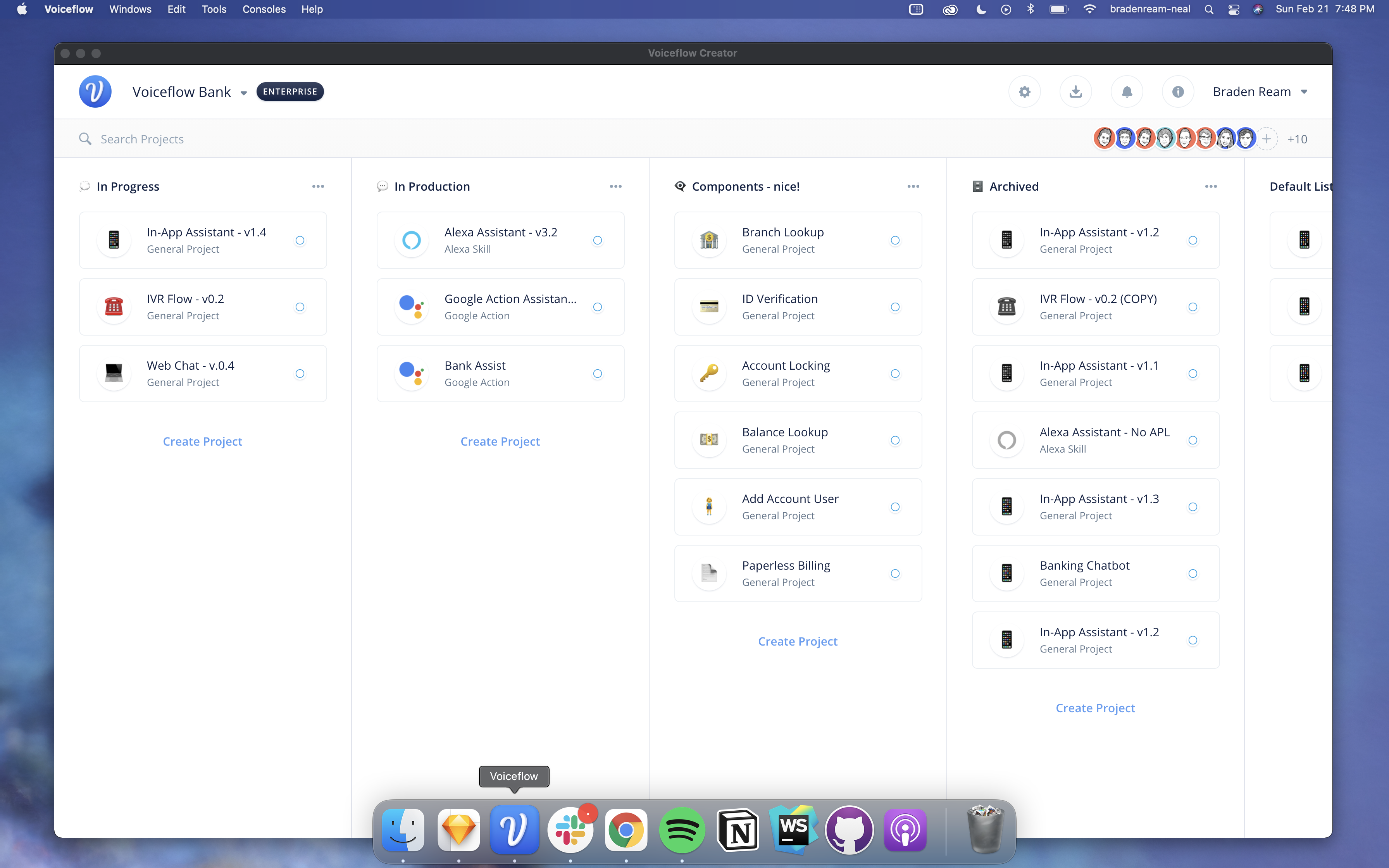The width and height of the screenshot is (1389, 868).
Task: Open notifications bell icon
Action: 1127,92
